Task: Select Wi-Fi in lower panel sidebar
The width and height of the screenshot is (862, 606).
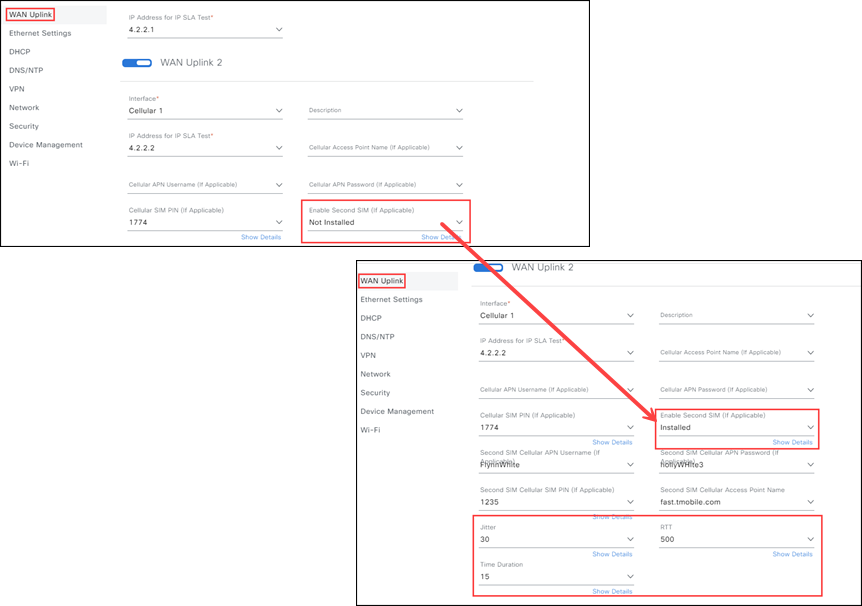Action: (370, 430)
